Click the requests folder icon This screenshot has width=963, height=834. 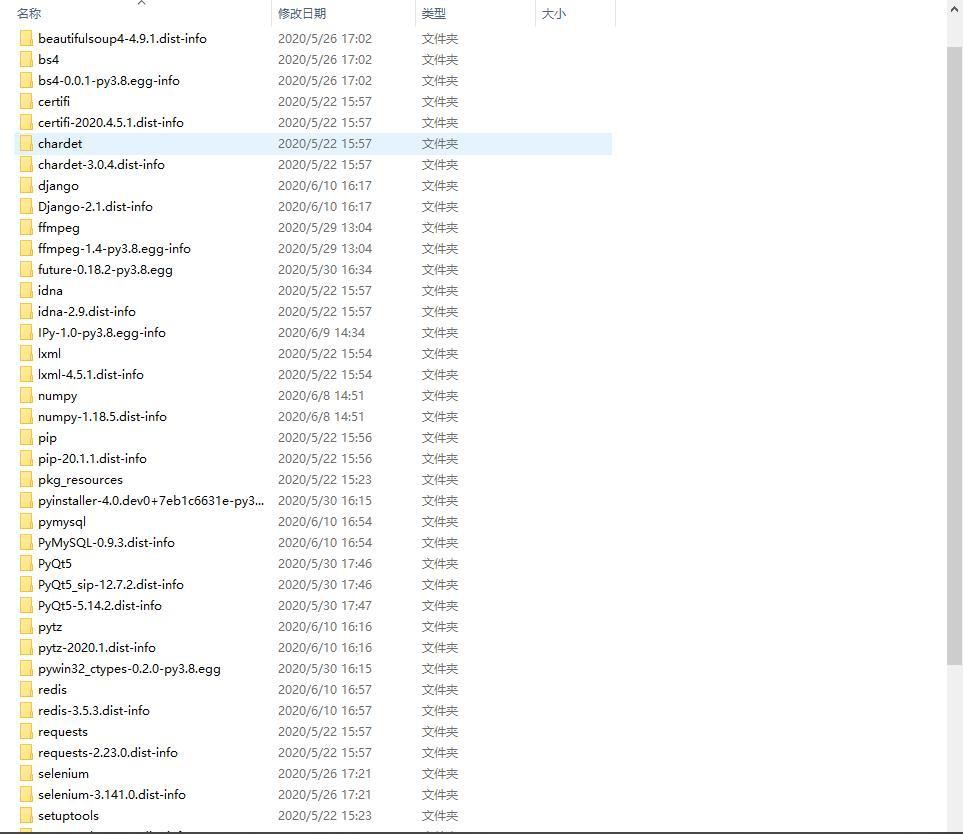pos(26,732)
